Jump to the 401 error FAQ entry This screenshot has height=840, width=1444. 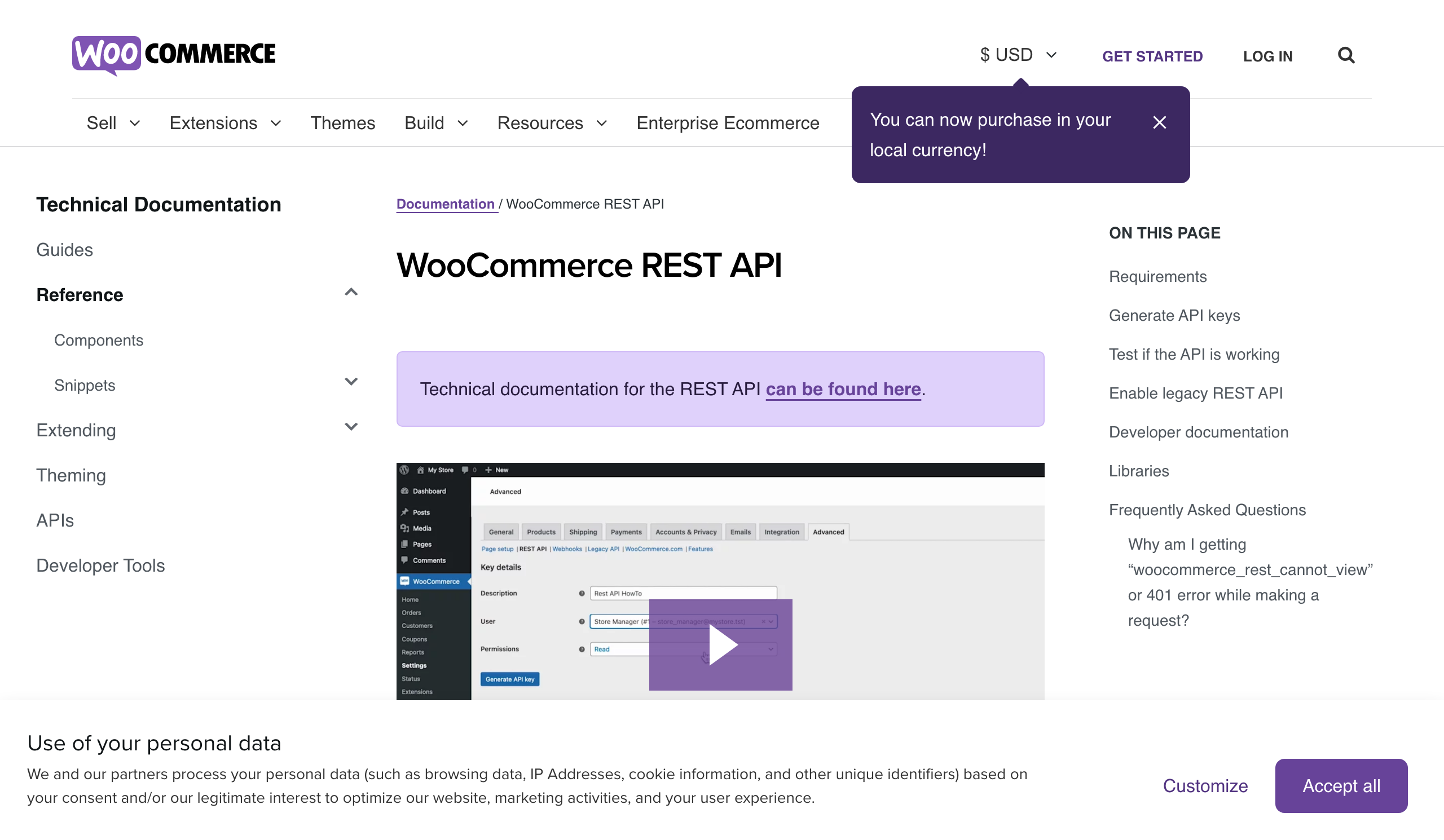(x=1251, y=582)
